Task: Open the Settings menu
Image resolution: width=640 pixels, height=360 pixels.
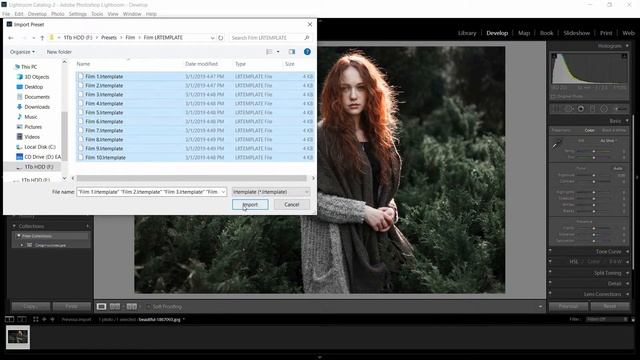Action: point(78,14)
